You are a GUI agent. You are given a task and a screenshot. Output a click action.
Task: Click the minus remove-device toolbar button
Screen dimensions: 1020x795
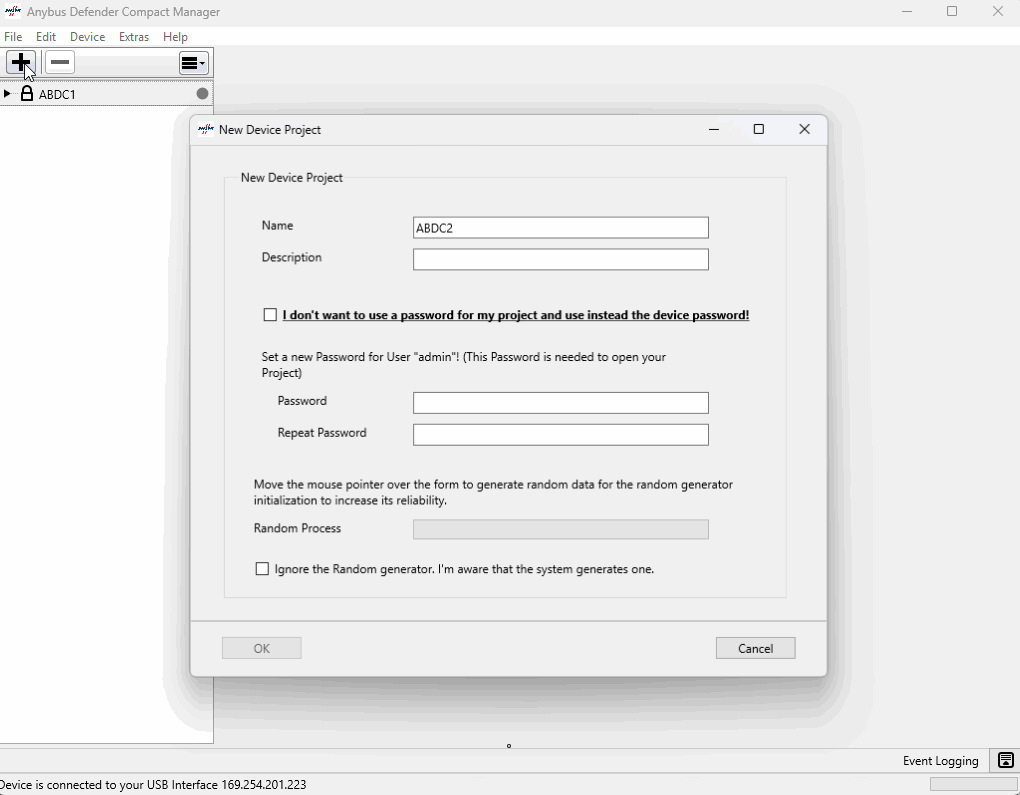(x=60, y=62)
